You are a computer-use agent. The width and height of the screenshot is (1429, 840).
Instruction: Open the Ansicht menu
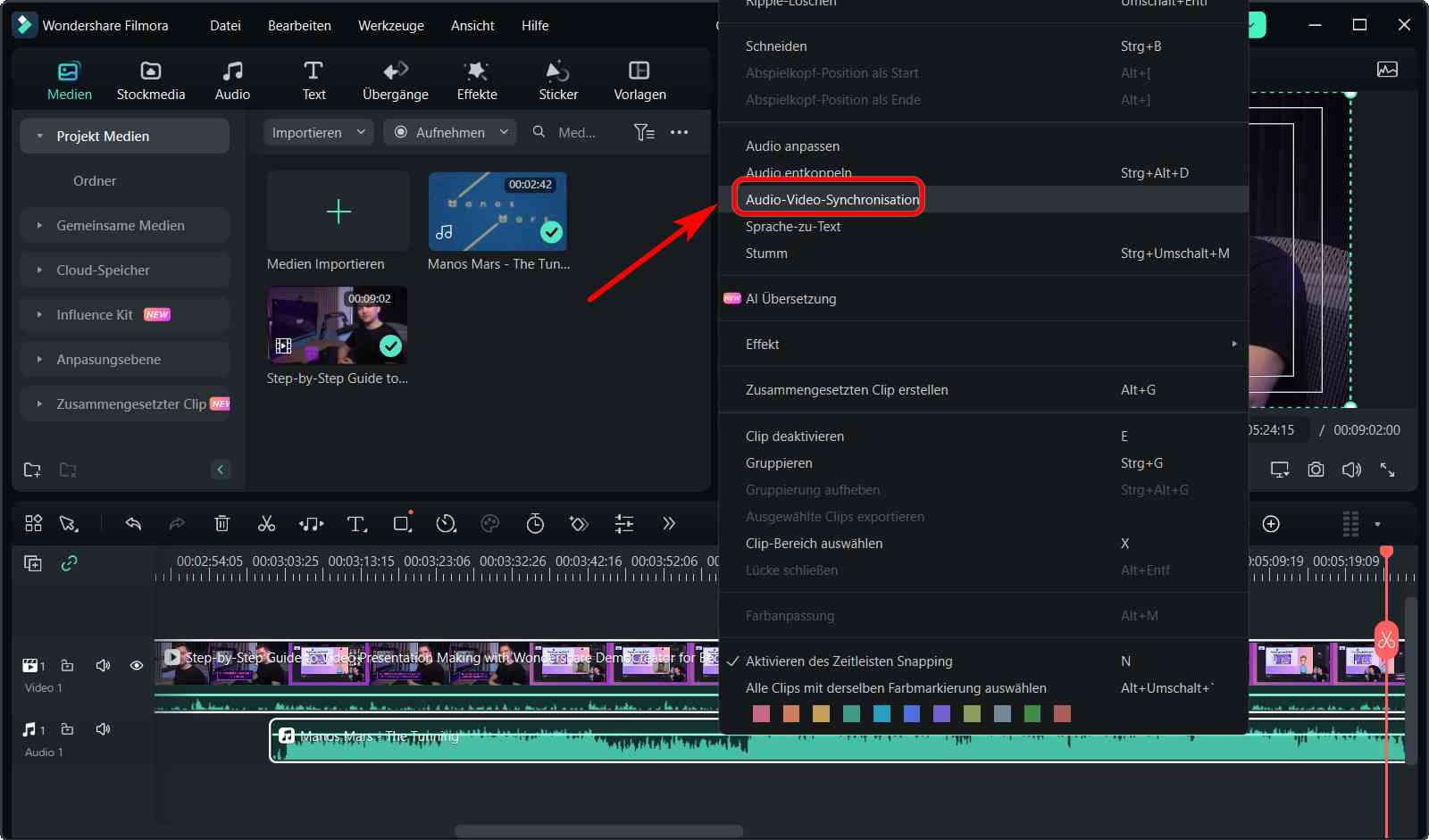coord(472,25)
